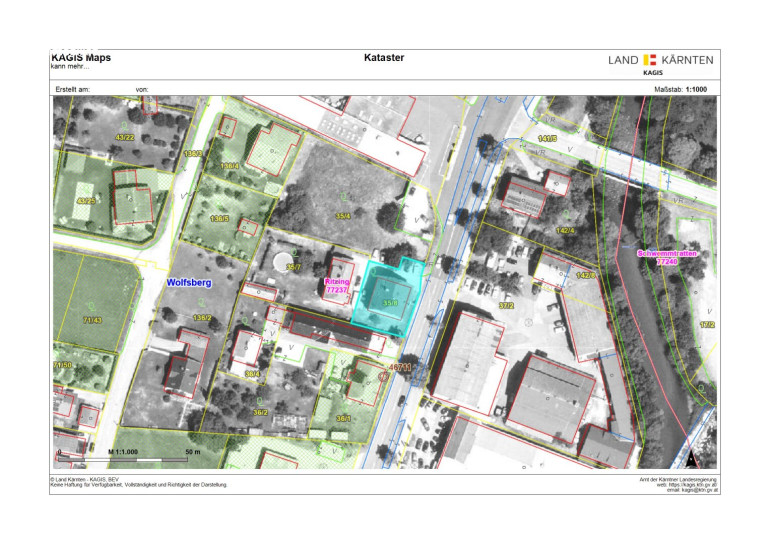Click the Erstellt am field
770x544 pixels.
tap(71, 89)
